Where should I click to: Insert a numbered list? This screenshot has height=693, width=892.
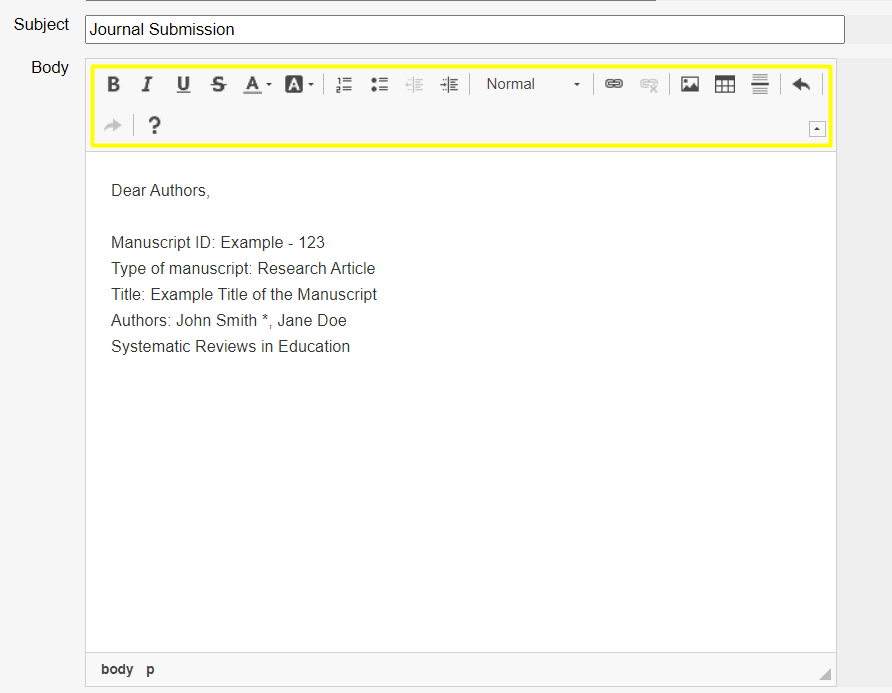(x=344, y=85)
